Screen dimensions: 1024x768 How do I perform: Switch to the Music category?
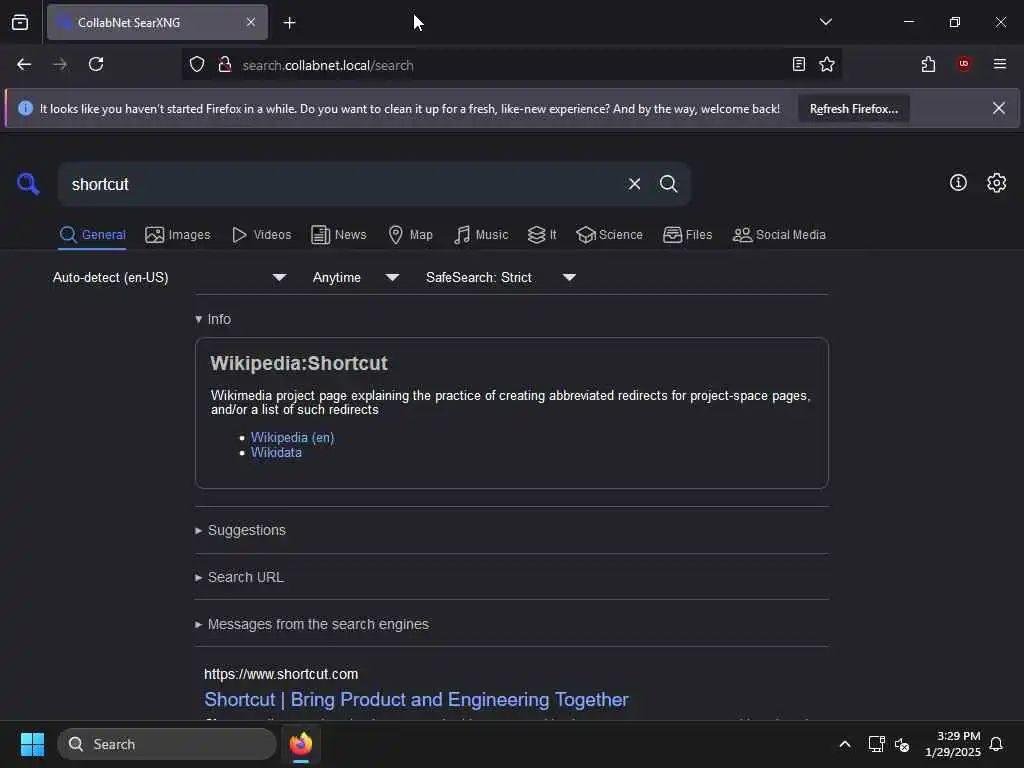tap(481, 235)
